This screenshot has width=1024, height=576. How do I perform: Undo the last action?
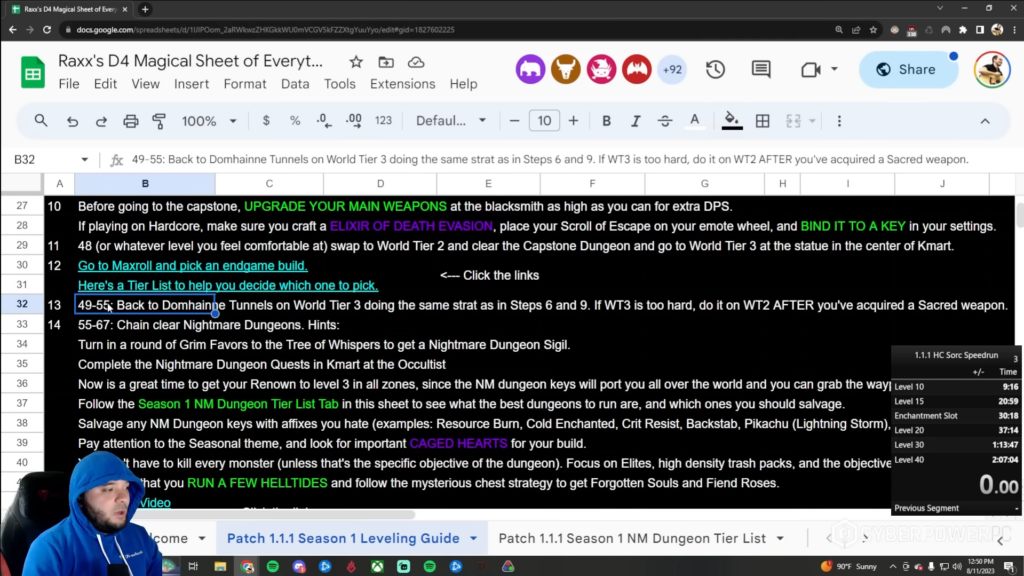(72, 121)
